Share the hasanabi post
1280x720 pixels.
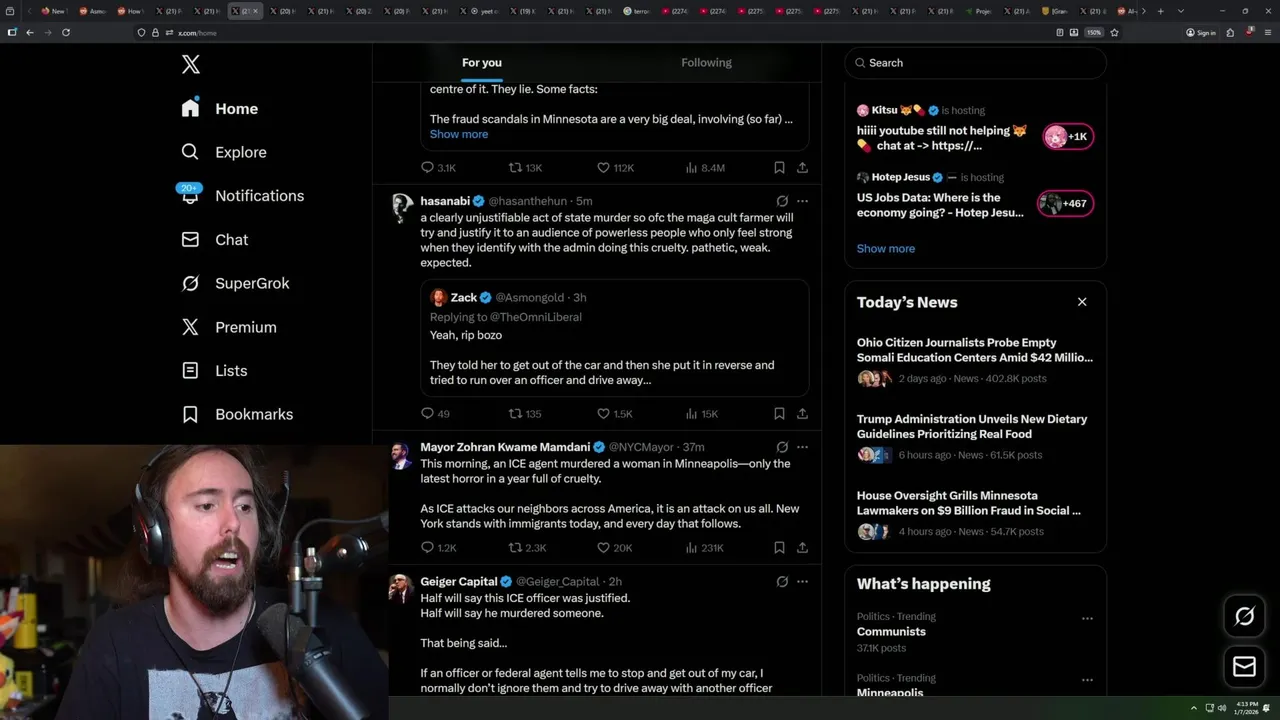point(802,414)
